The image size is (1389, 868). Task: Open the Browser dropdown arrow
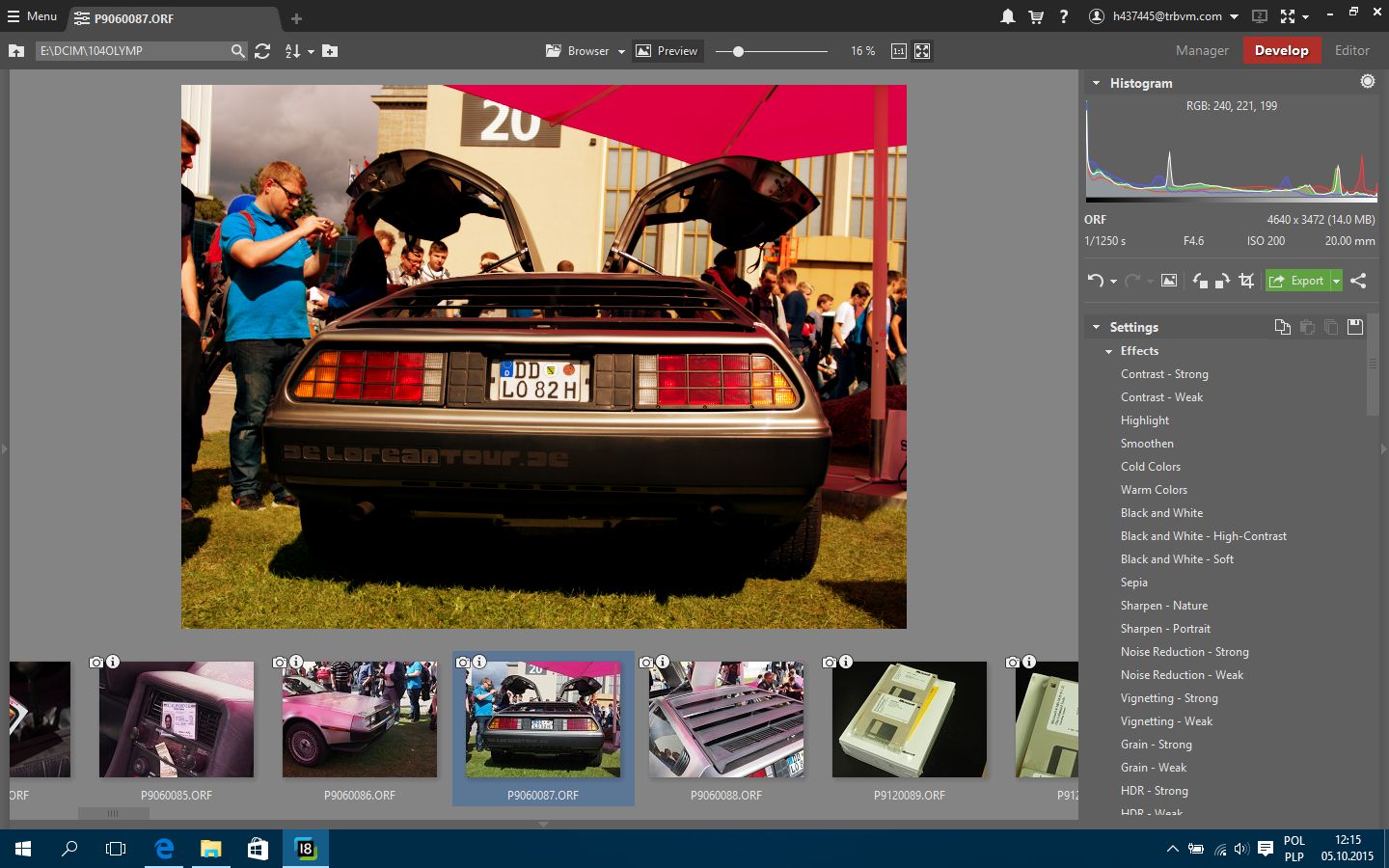[x=621, y=52]
